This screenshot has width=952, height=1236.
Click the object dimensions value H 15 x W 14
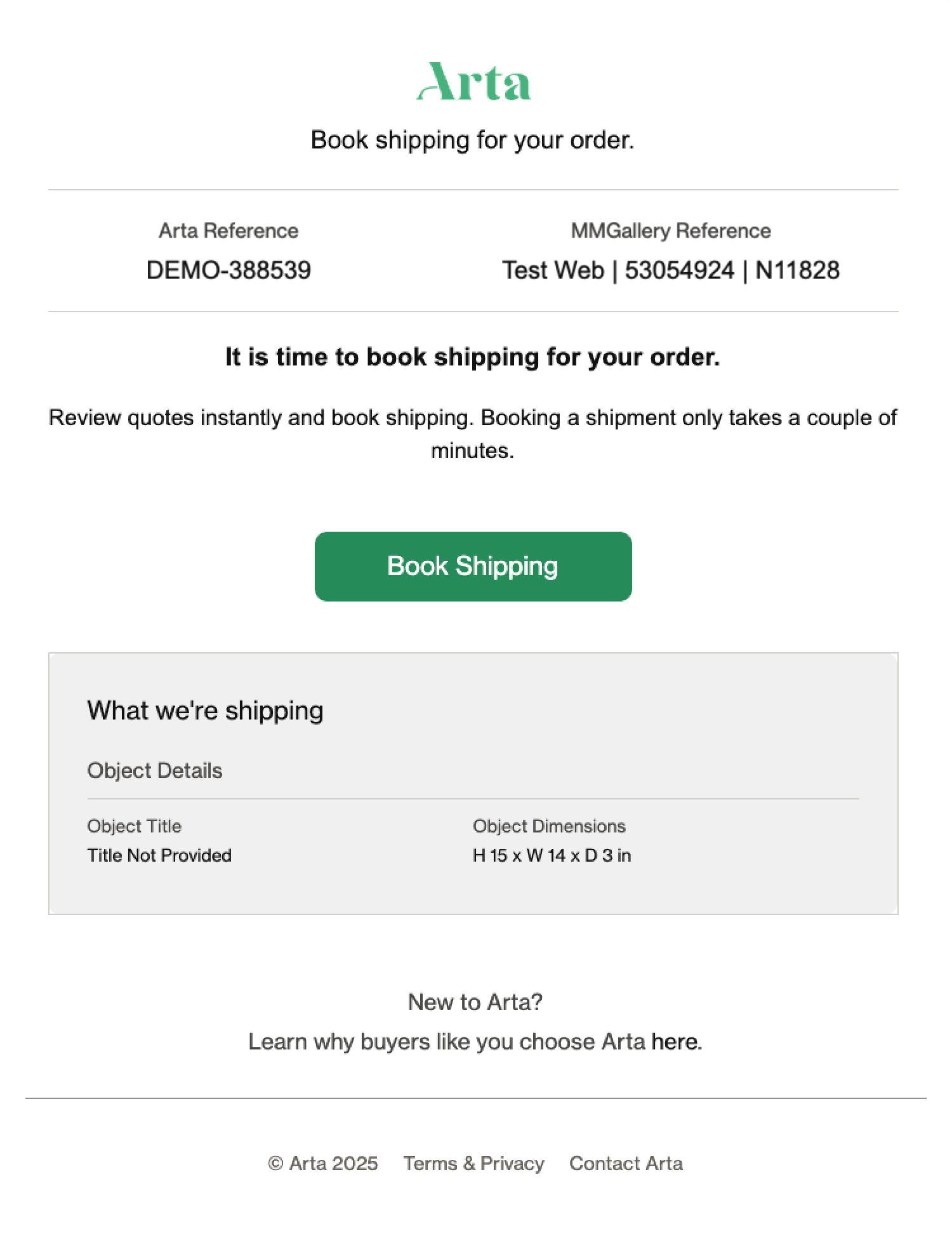(x=552, y=855)
